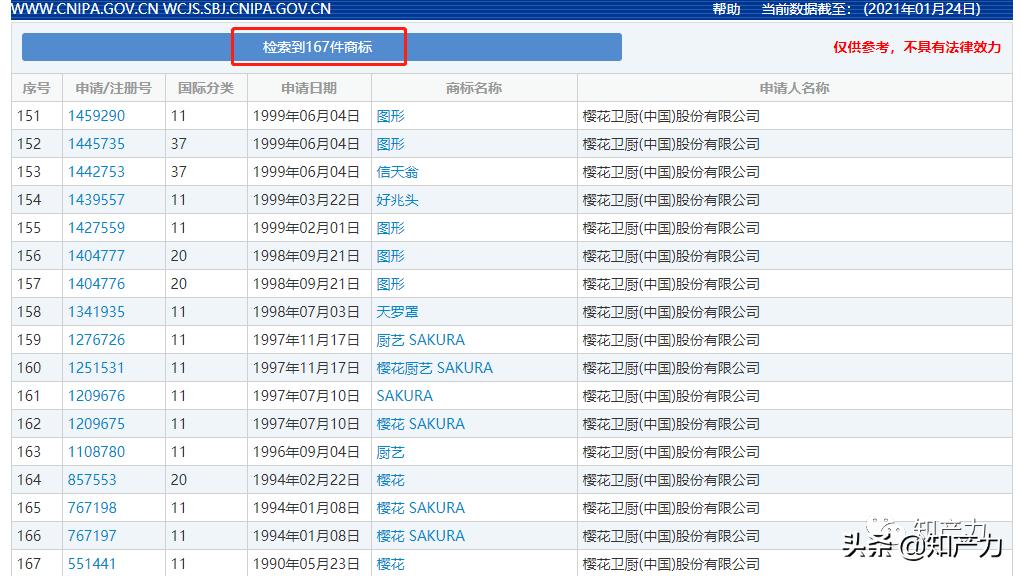Click the 国际分类 column header
The width and height of the screenshot is (1021, 576).
(x=206, y=88)
